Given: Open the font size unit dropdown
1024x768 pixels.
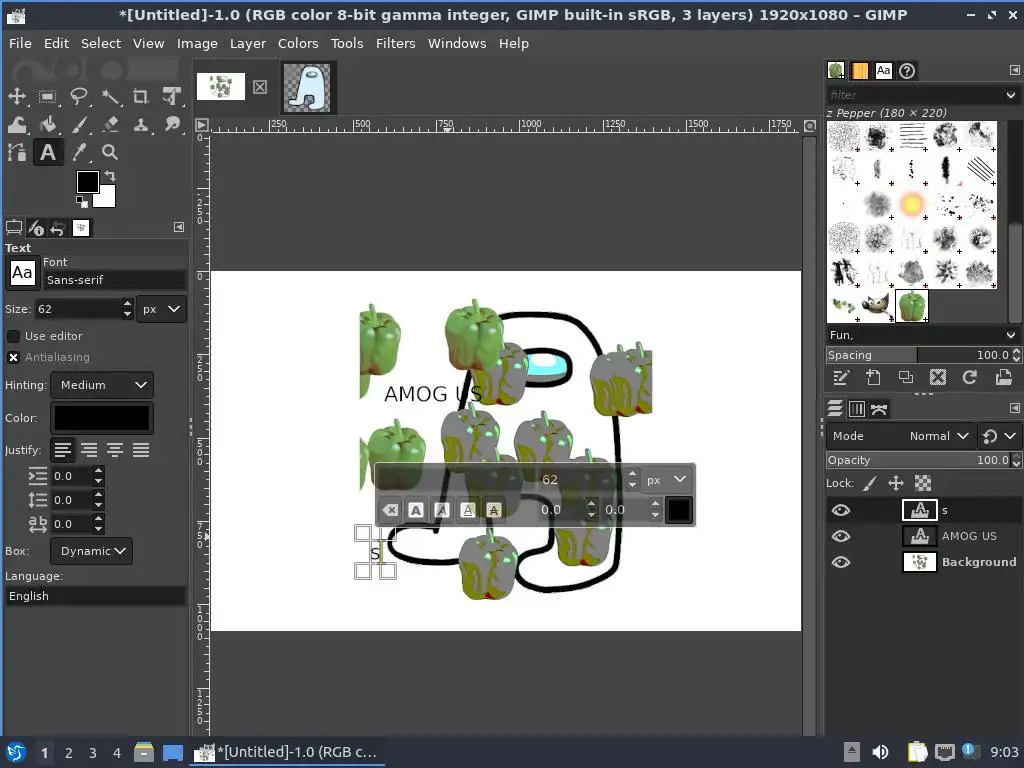Looking at the screenshot, I should tap(161, 309).
